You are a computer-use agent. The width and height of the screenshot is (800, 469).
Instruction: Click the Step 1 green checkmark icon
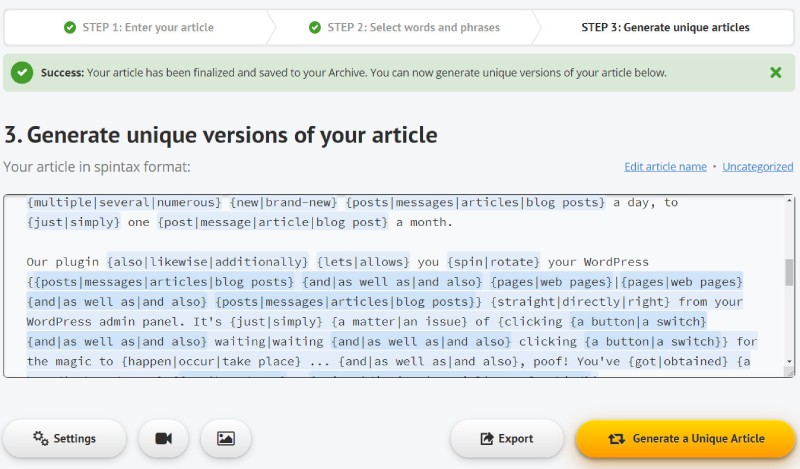[70, 27]
